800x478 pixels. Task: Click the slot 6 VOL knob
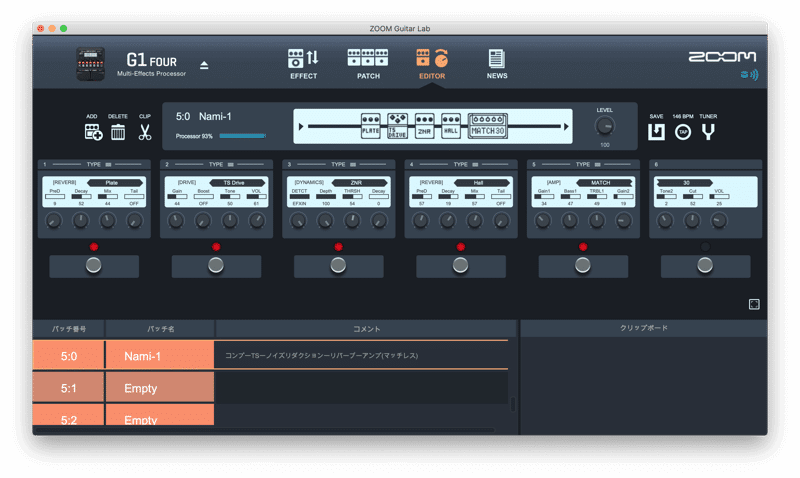click(719, 221)
